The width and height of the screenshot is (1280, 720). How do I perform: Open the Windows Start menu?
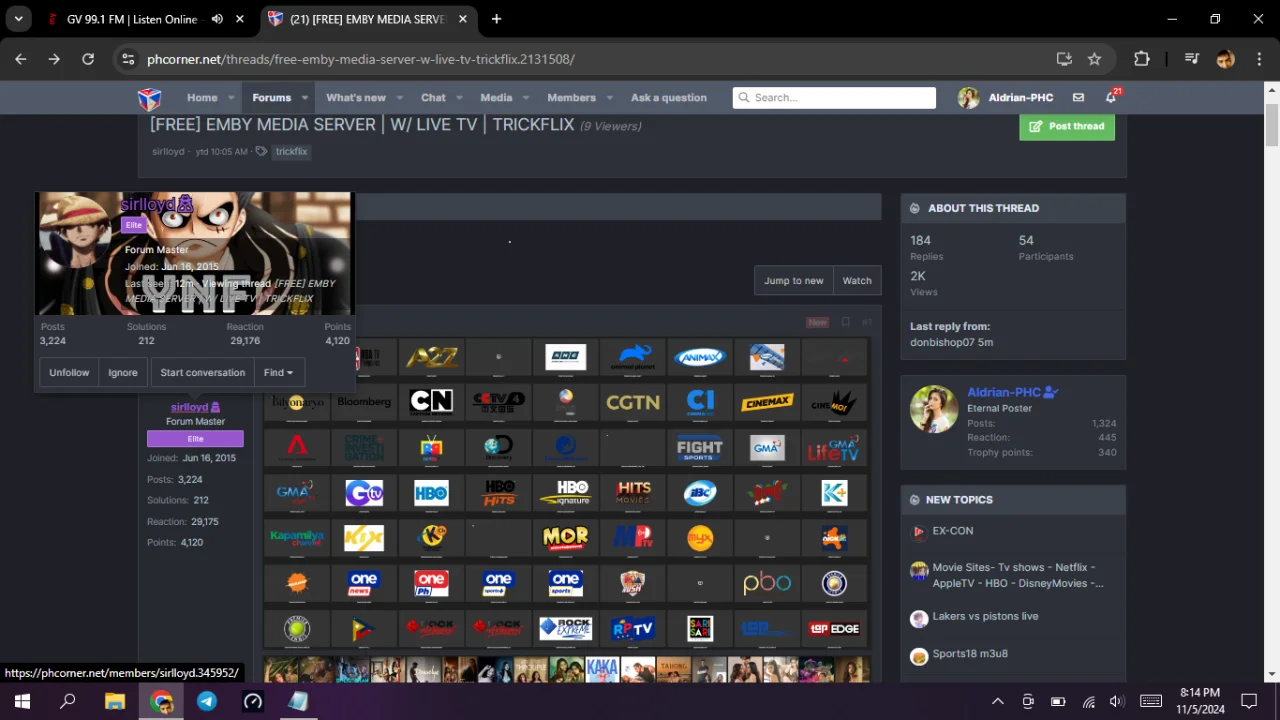coord(22,701)
